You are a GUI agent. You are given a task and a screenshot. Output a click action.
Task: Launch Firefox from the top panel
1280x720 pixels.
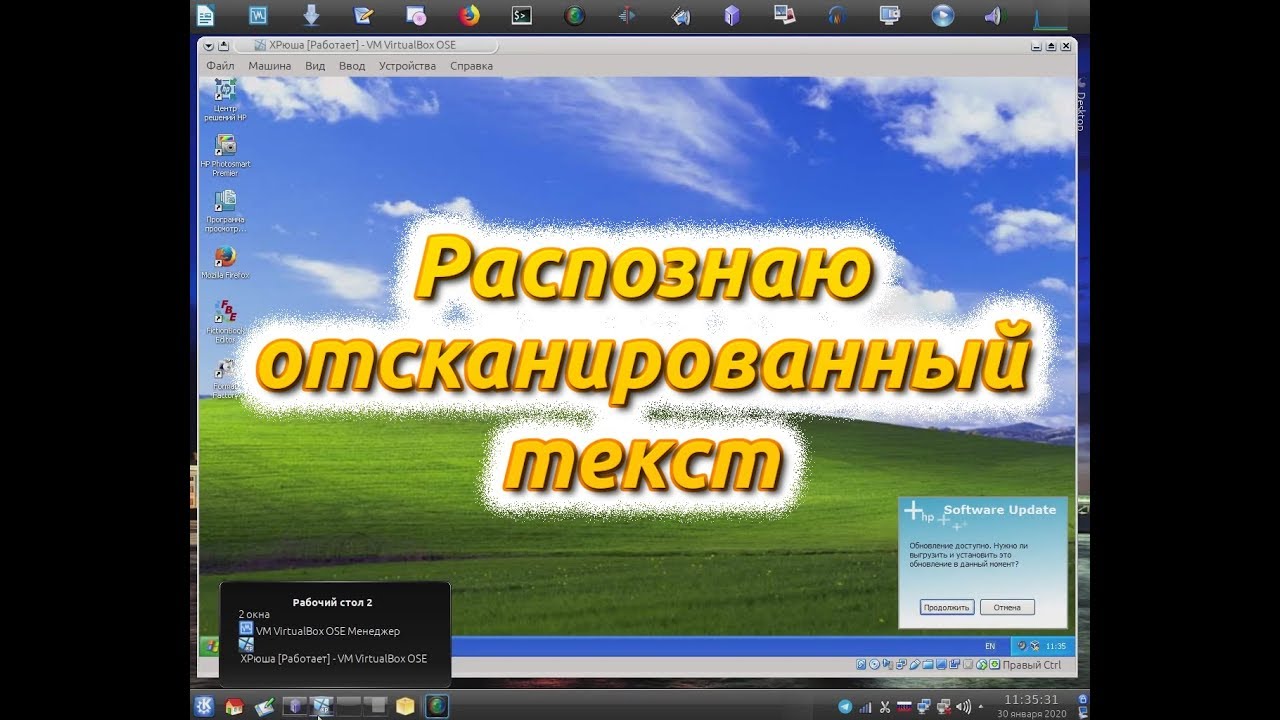point(469,15)
